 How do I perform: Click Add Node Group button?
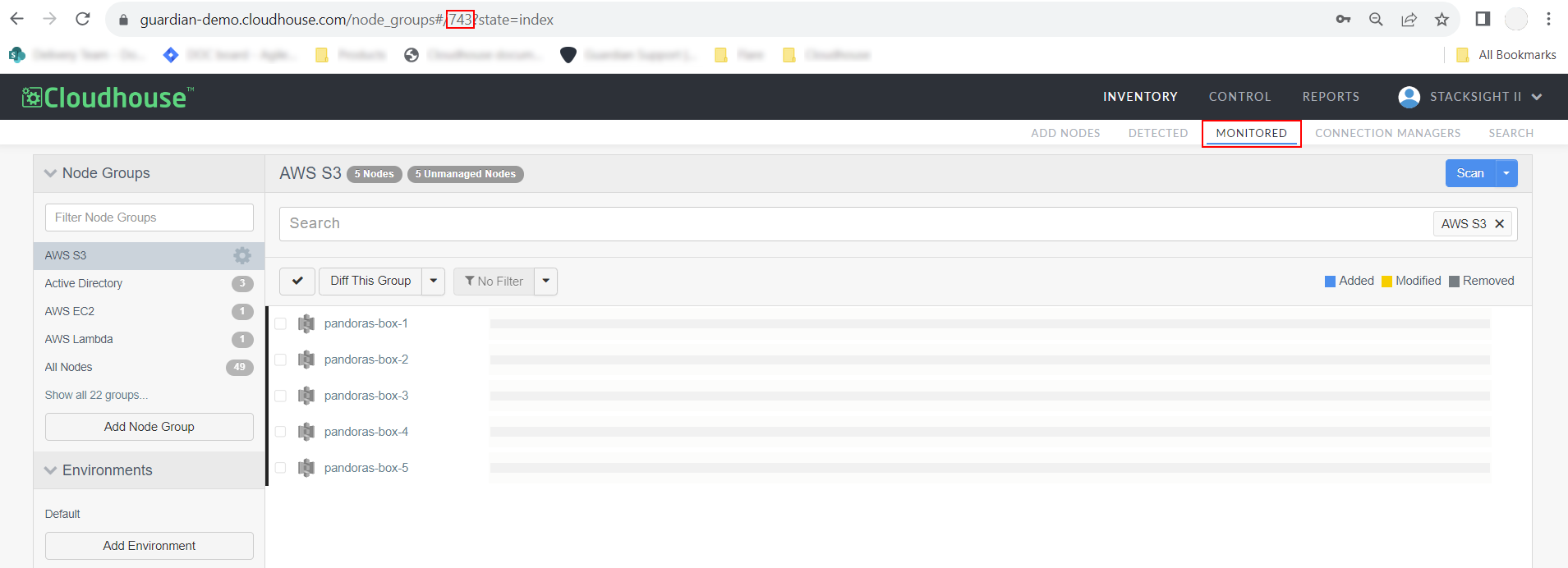pyautogui.click(x=149, y=427)
